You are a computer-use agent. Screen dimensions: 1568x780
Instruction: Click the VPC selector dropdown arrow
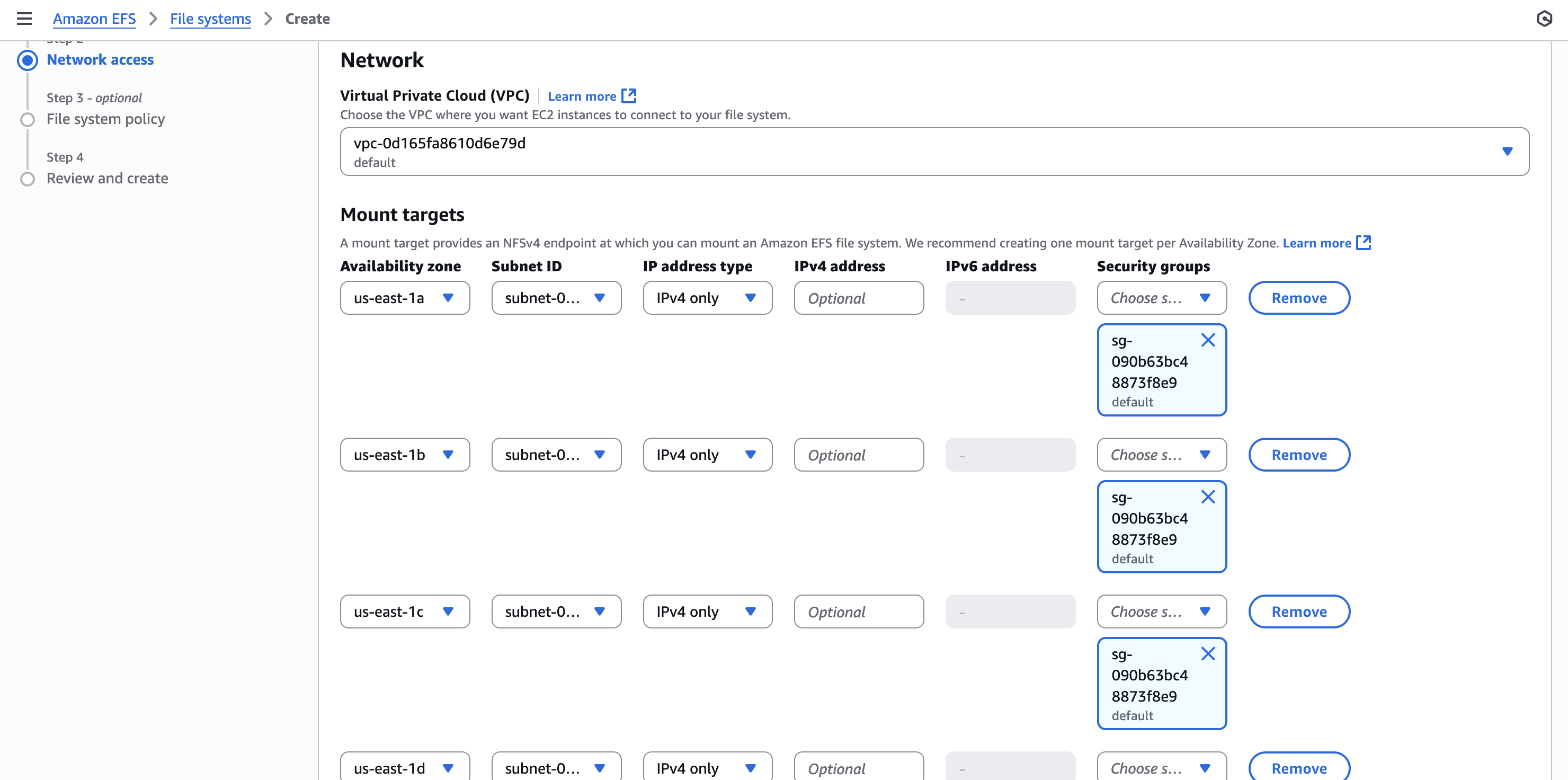coord(1507,152)
